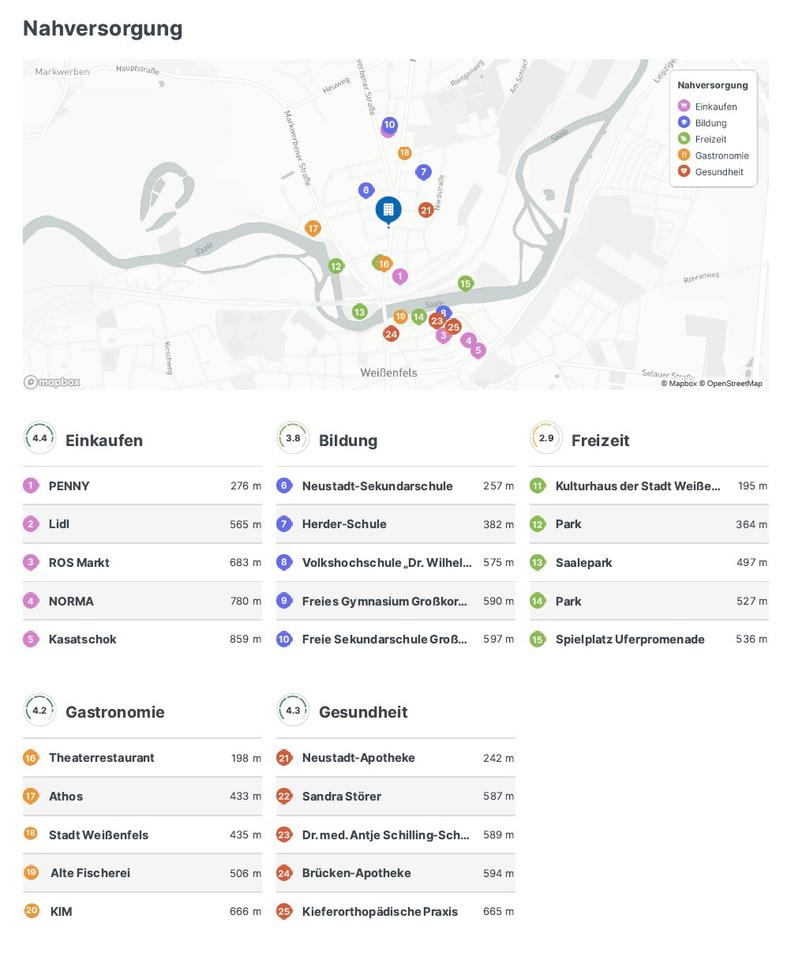Screen dimensions: 787x960
Task: Click map marker number 10
Action: pos(389,125)
